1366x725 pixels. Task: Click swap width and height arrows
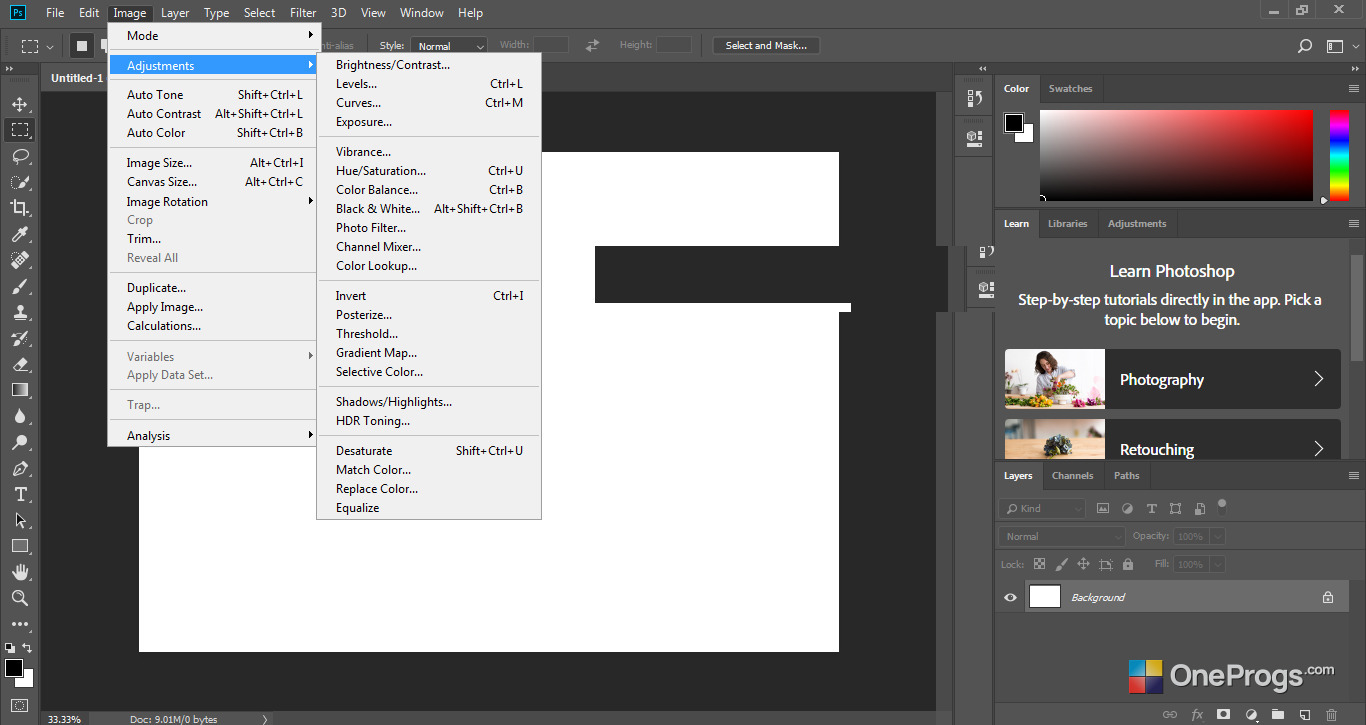point(592,45)
